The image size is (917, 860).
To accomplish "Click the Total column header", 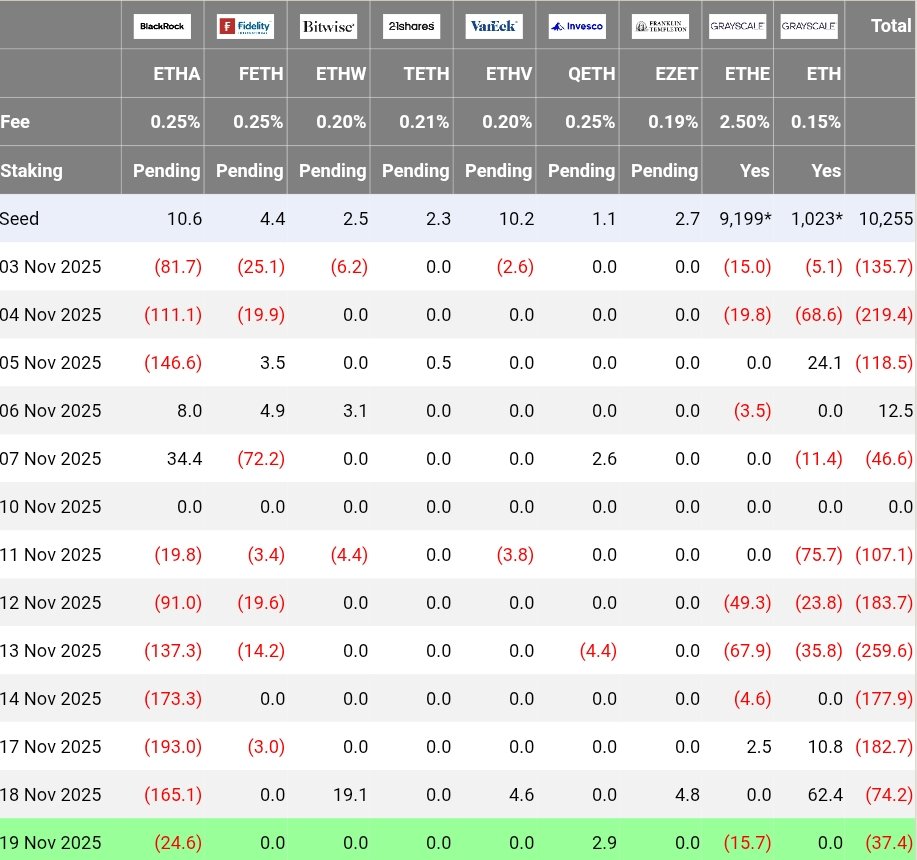I will pyautogui.click(x=890, y=26).
